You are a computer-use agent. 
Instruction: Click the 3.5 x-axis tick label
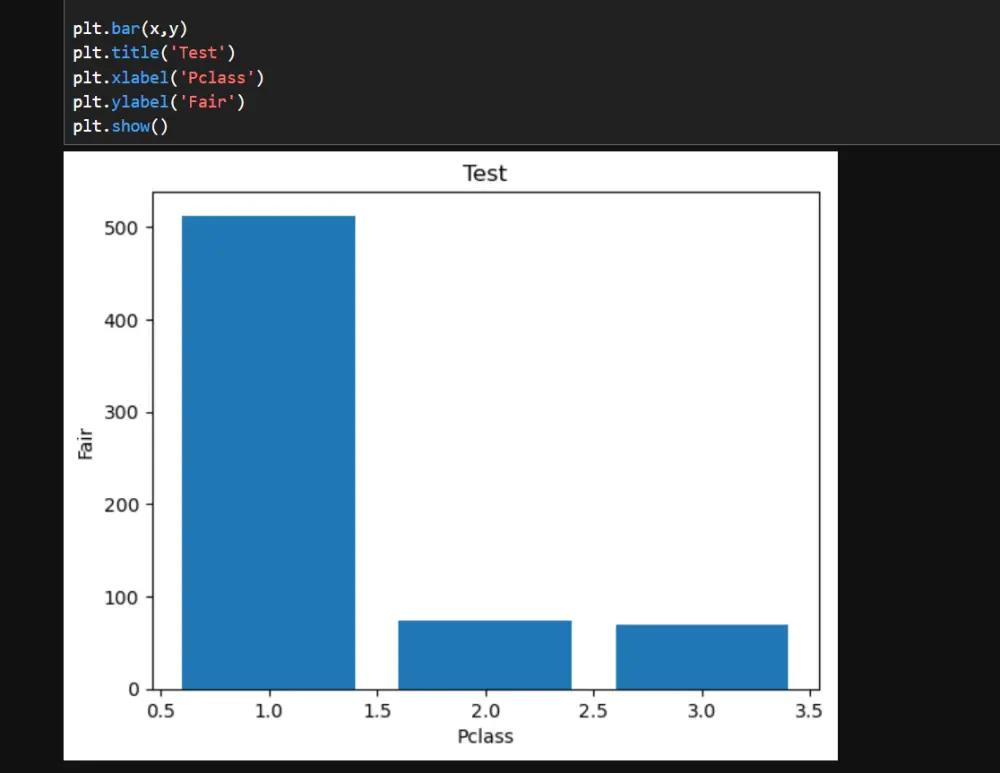tap(809, 711)
